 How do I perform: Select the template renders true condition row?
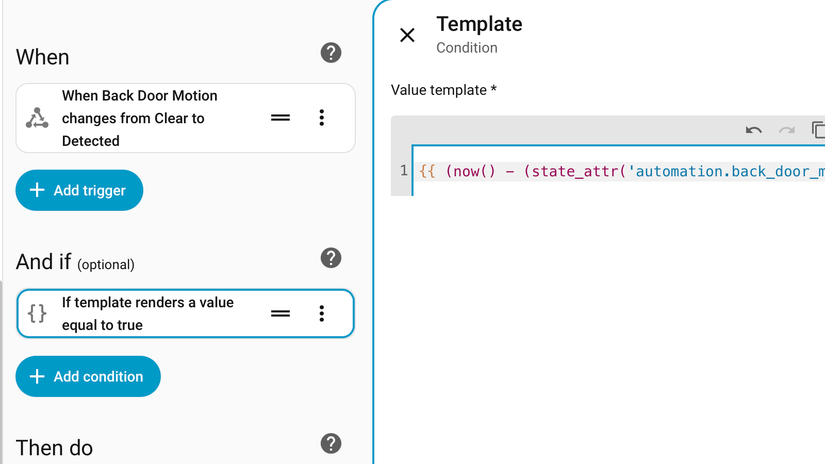150,314
